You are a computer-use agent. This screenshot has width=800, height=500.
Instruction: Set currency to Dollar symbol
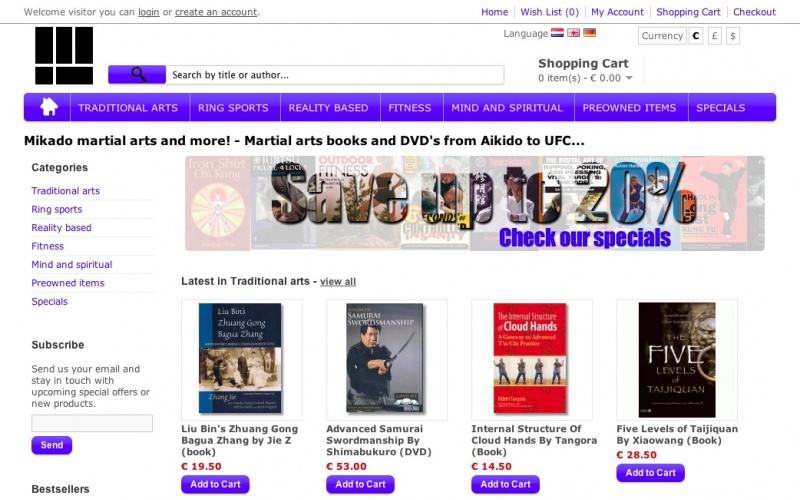pos(733,36)
